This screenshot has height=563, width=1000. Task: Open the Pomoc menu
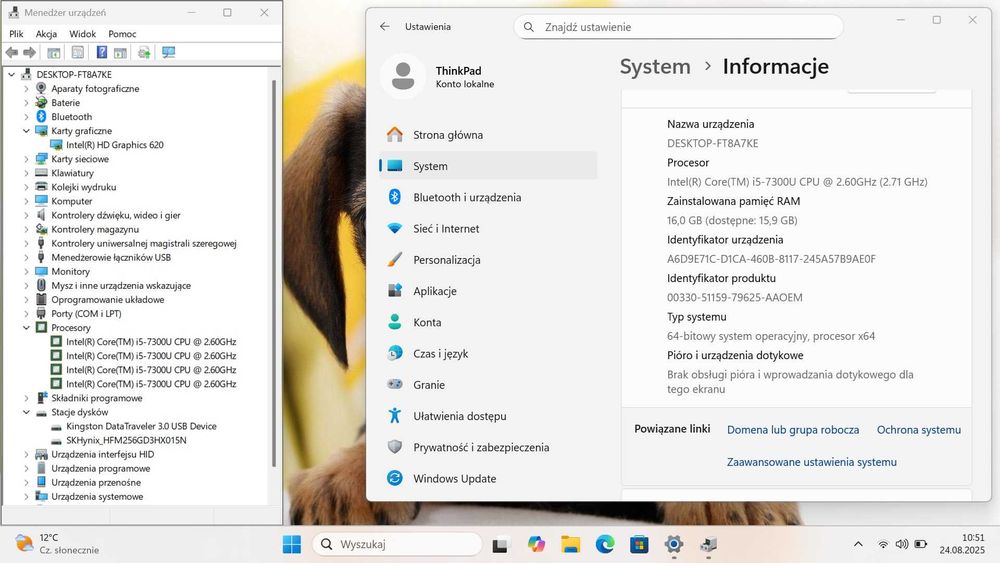click(x=122, y=34)
